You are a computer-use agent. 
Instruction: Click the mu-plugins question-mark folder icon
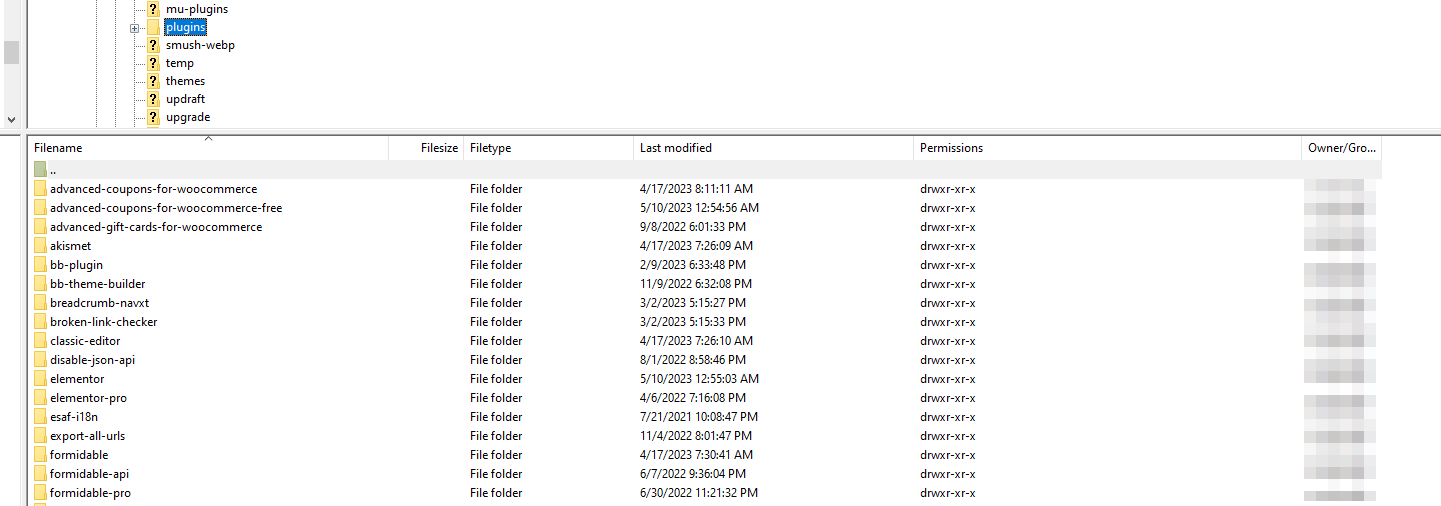[x=153, y=9]
